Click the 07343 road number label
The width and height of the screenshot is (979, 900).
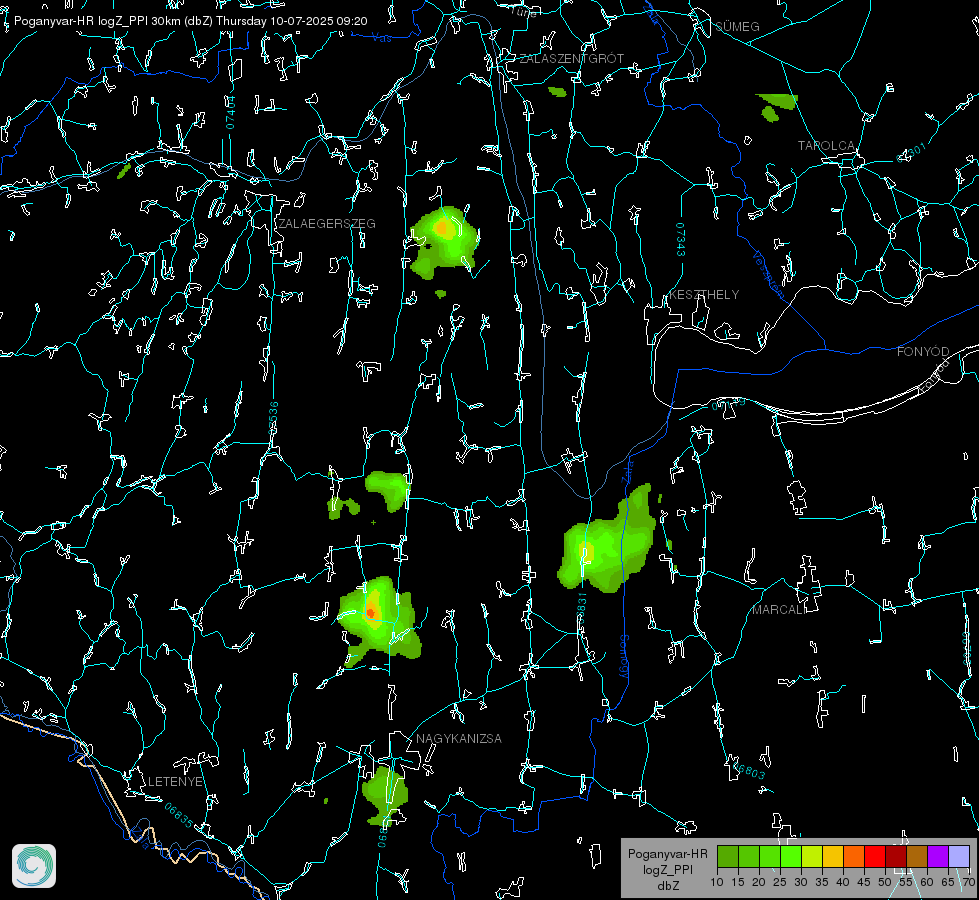click(x=681, y=240)
